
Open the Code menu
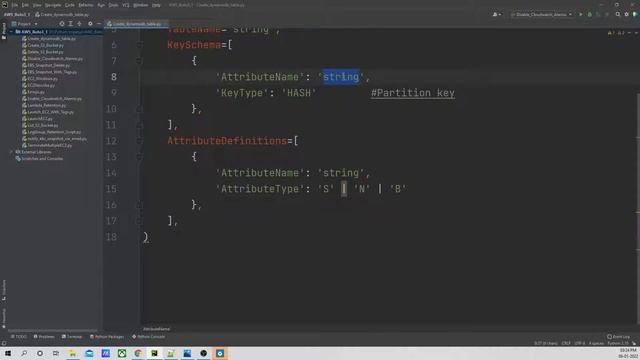70,5
